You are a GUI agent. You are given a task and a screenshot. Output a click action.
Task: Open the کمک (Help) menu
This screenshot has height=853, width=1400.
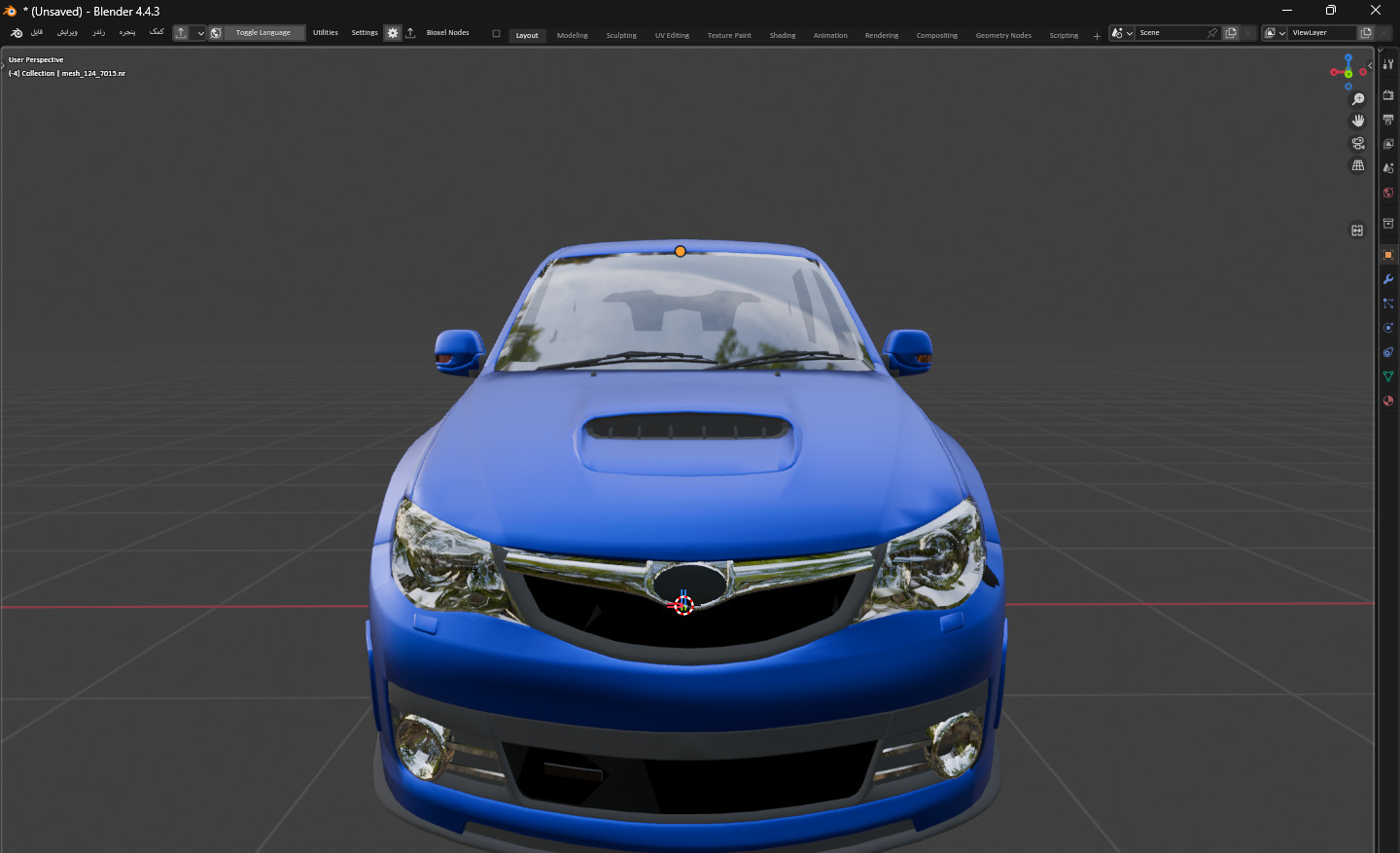point(157,32)
